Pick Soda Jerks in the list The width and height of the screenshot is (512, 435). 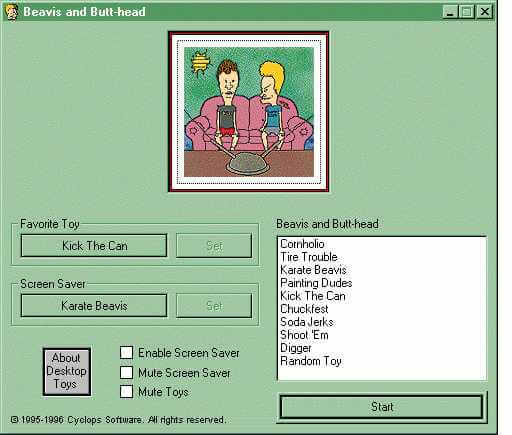pos(307,322)
